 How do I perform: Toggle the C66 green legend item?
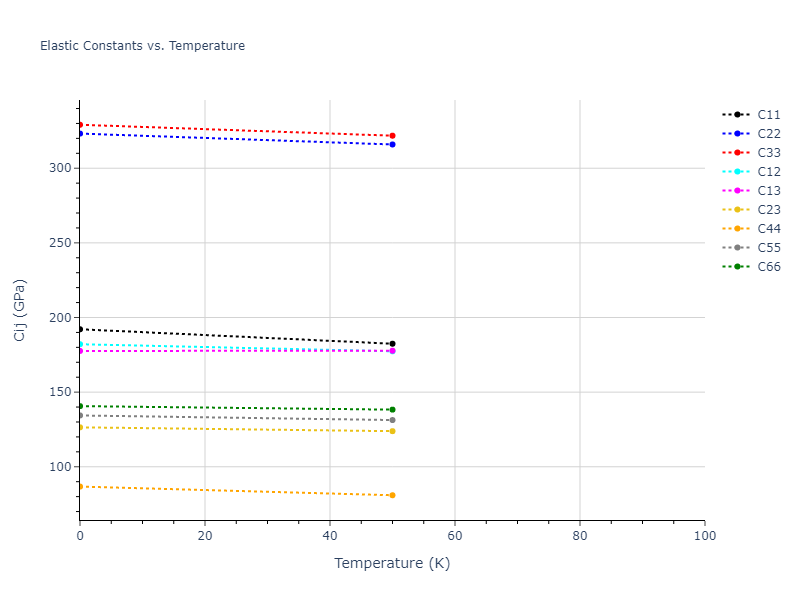tap(768, 267)
